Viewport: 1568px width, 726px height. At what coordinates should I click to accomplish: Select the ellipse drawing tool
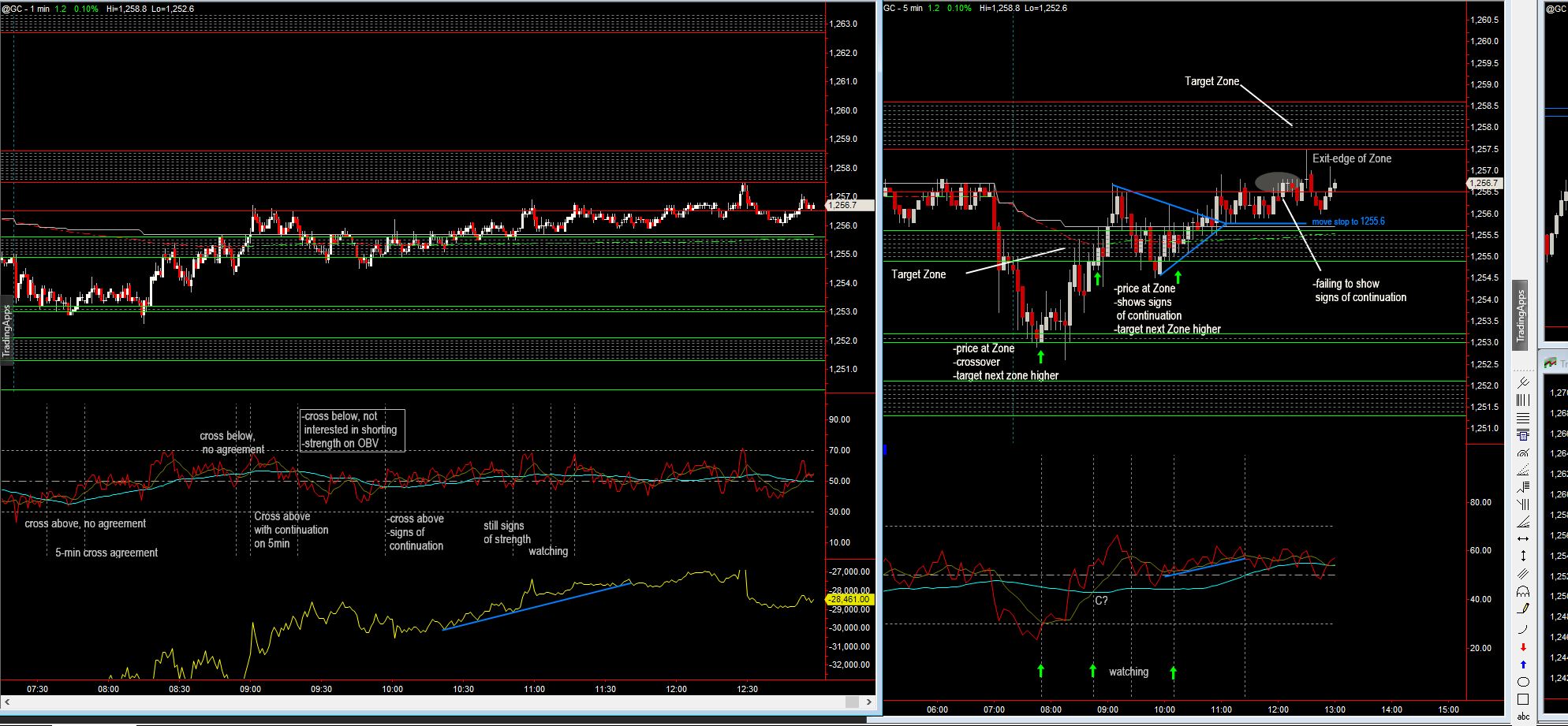tap(1523, 681)
